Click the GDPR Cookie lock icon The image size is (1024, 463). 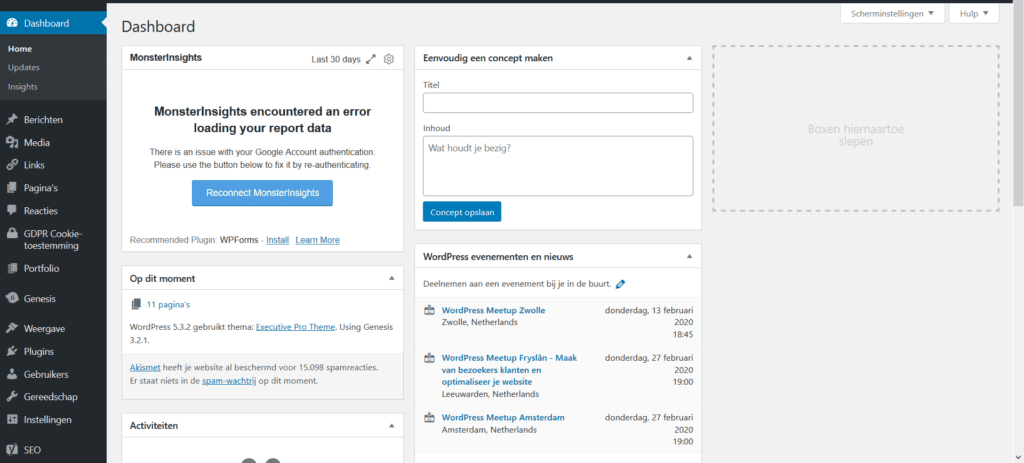tap(12, 234)
